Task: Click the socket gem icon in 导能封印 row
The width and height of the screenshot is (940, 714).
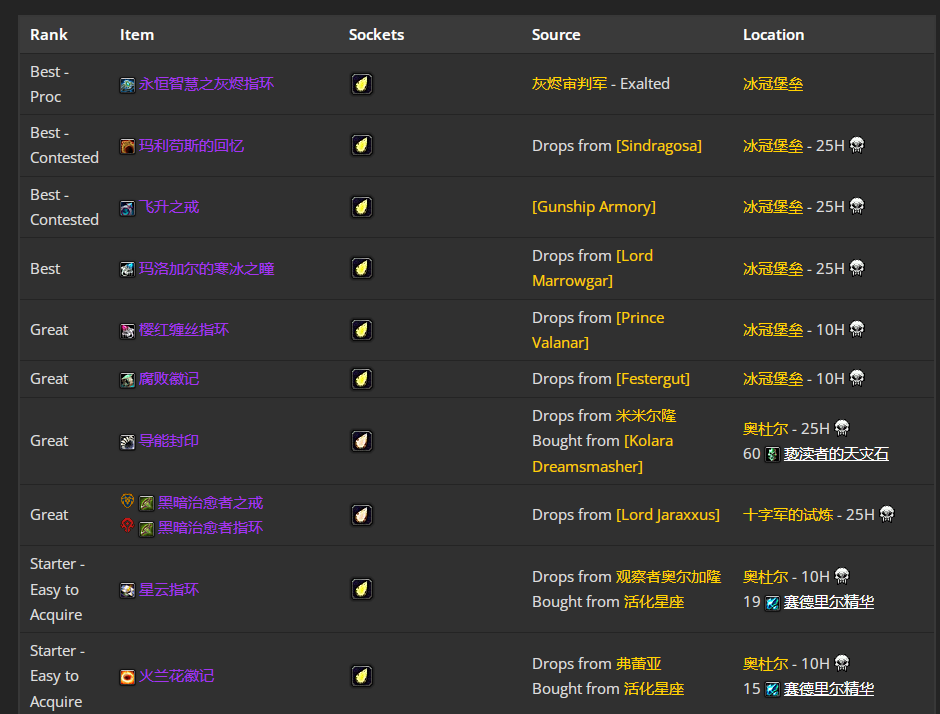Action: (x=362, y=441)
